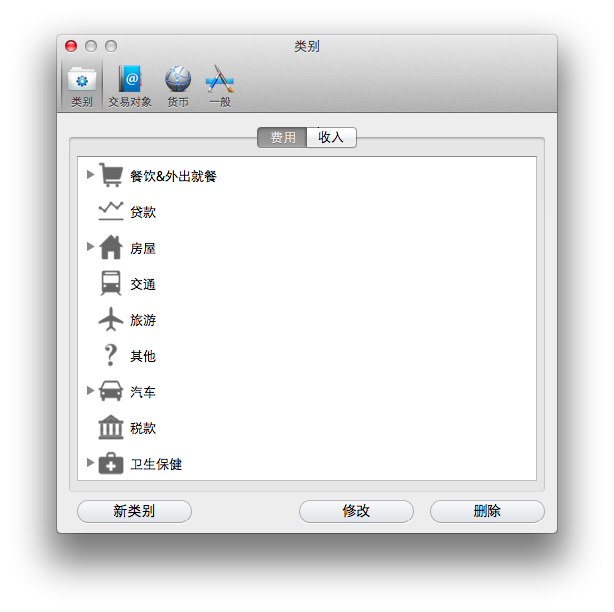This screenshot has height=612, width=614.
Task: Click the shopping cart icon for 餐饮&外出就餐
Action: [111, 175]
